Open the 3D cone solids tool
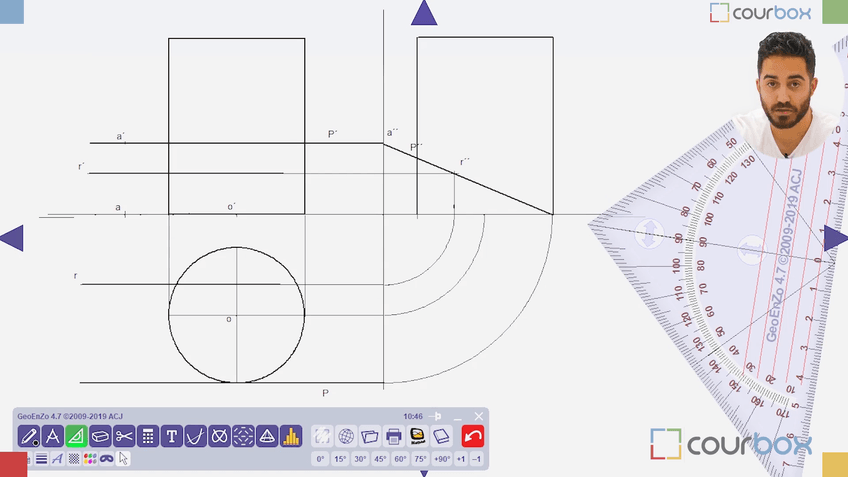848x477 pixels. click(267, 436)
